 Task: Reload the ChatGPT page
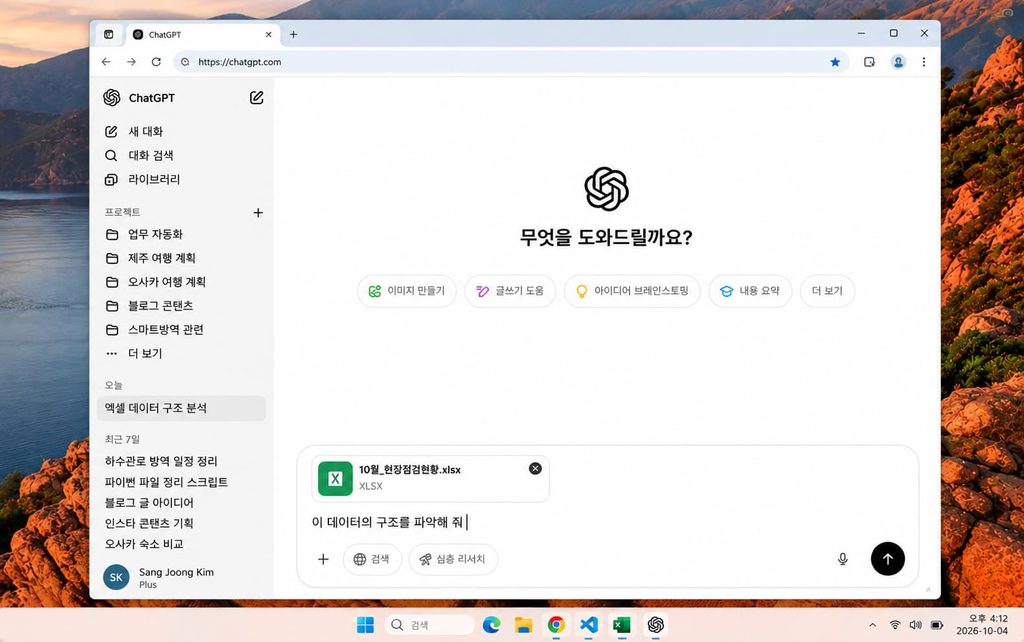(x=156, y=62)
